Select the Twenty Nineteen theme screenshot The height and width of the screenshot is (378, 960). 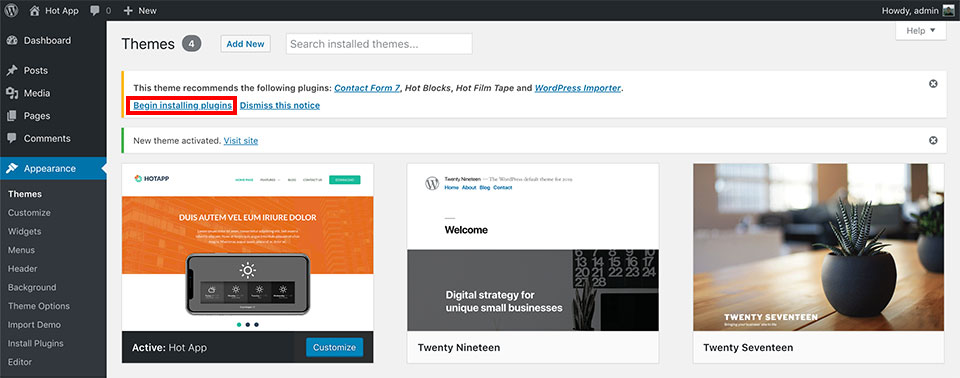[x=533, y=248]
